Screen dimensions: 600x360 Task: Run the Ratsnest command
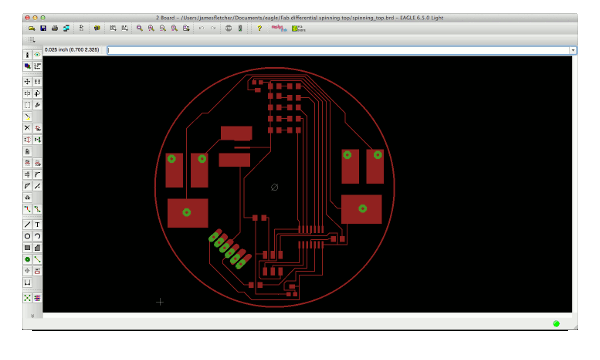pos(27,298)
